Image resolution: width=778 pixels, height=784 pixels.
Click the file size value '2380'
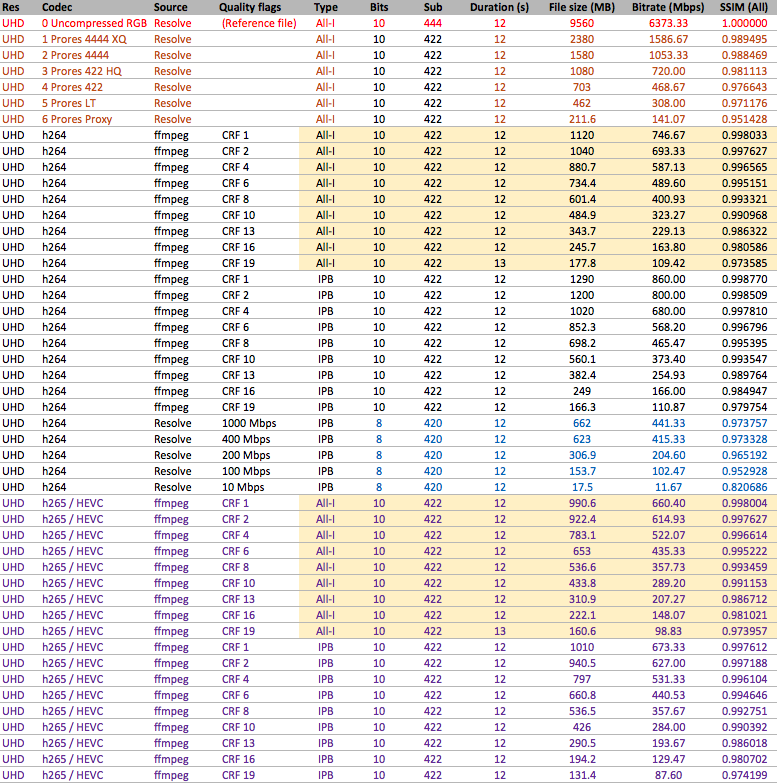tap(582, 40)
